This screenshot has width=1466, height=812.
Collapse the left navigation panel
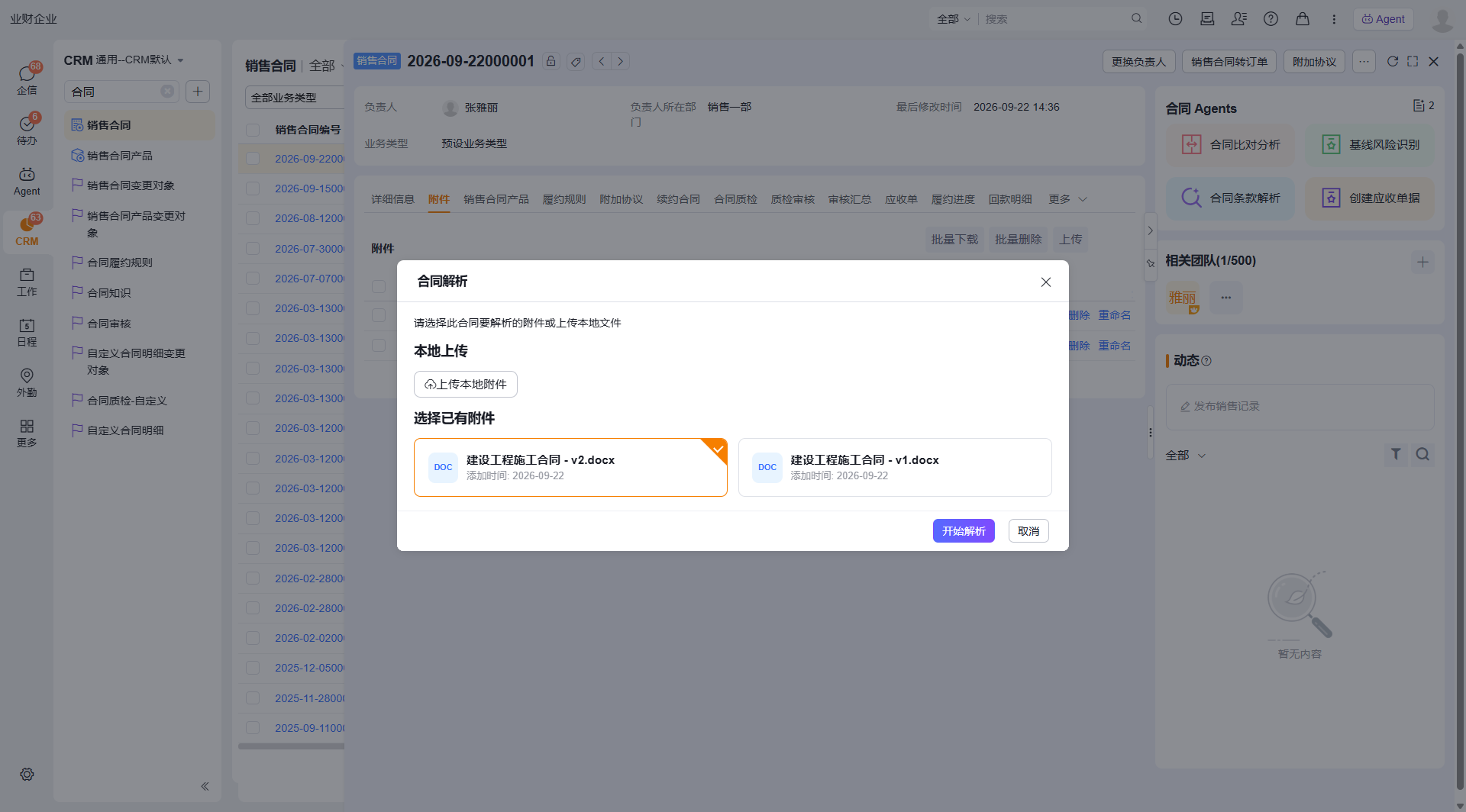(x=205, y=786)
